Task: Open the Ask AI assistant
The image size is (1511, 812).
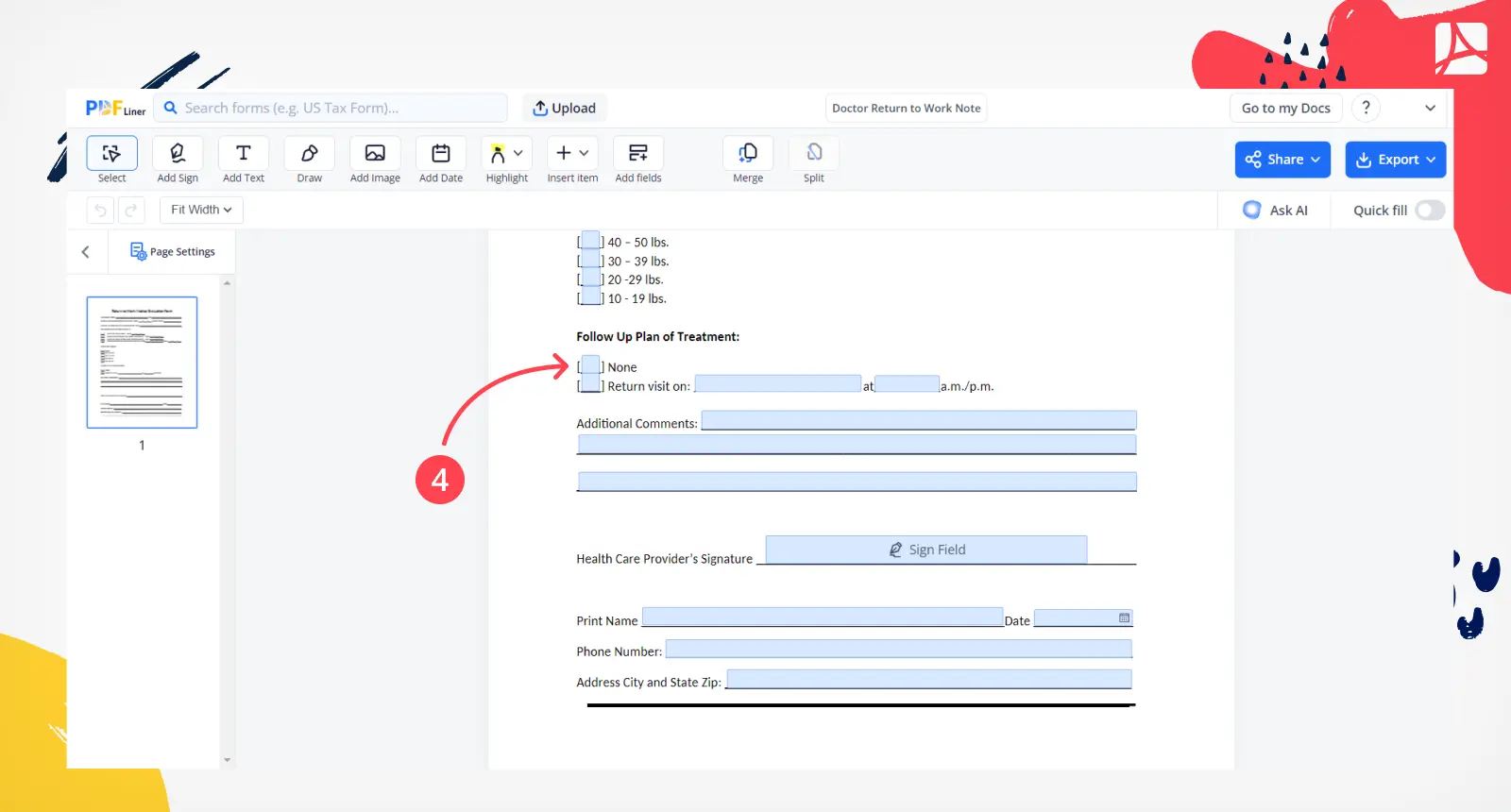Action: point(1275,211)
